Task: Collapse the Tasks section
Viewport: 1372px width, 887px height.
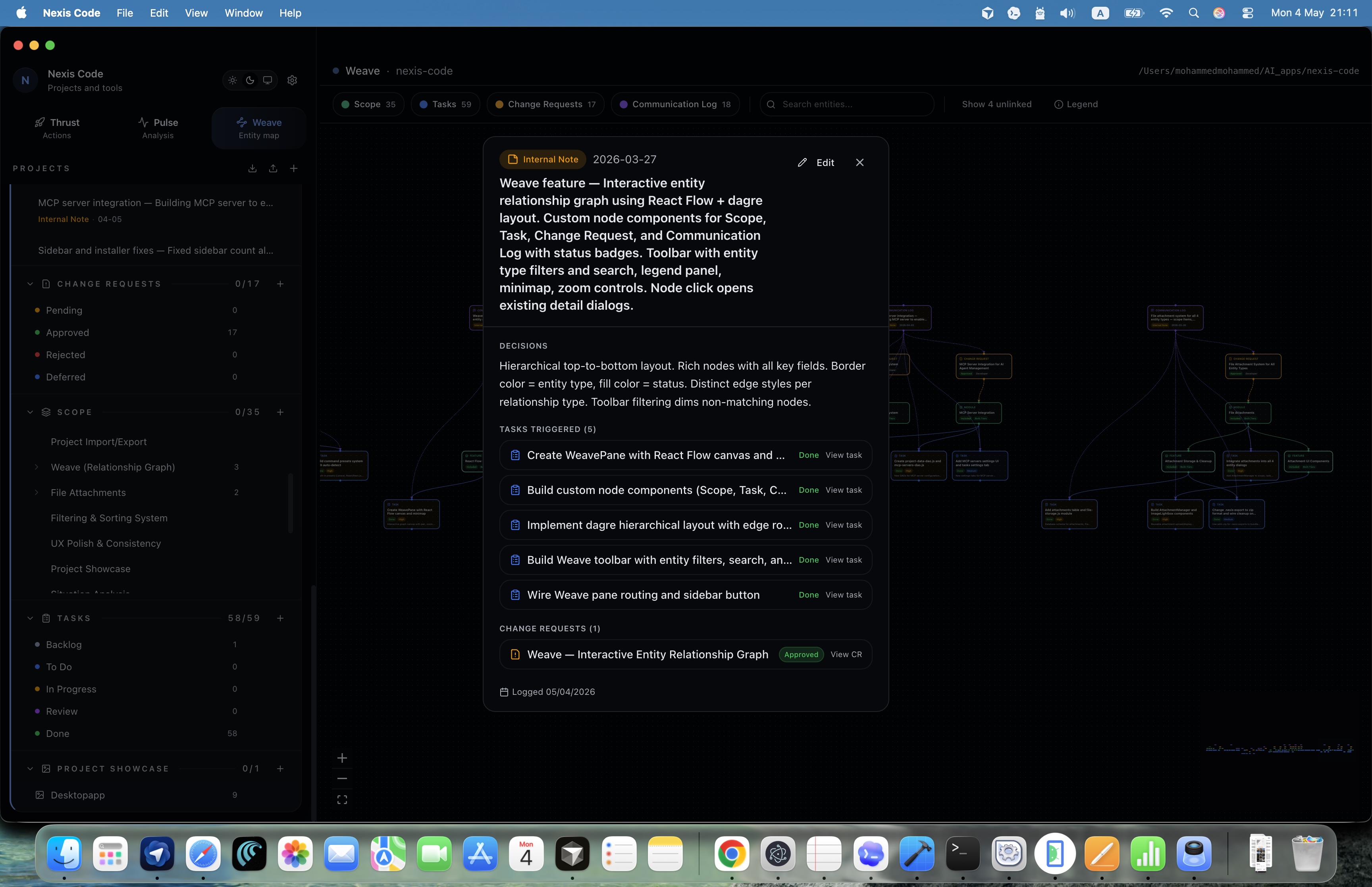Action: click(30, 618)
